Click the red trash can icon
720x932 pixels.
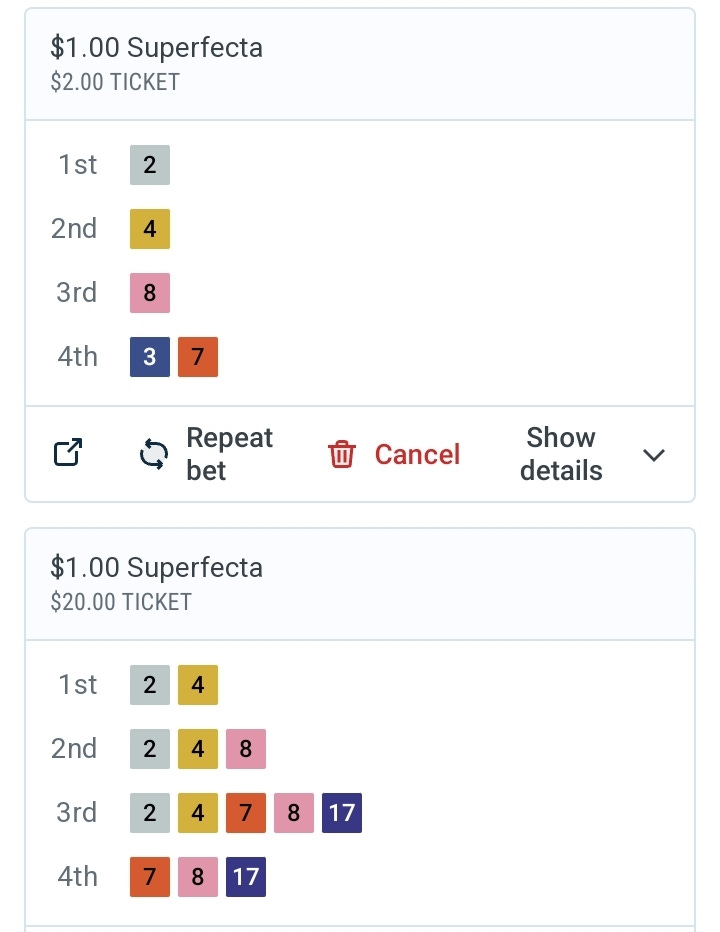(342, 454)
